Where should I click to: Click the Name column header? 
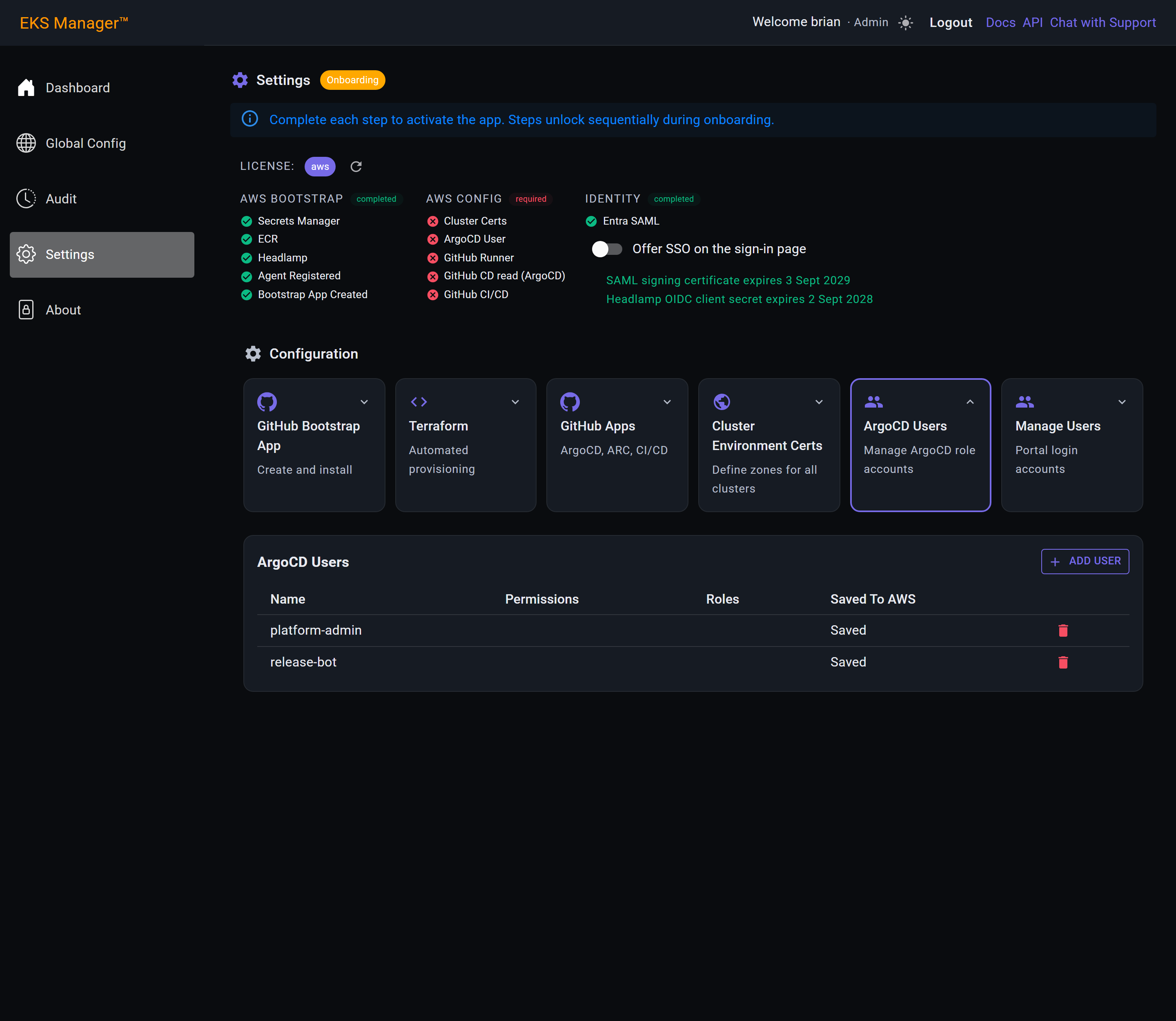(x=288, y=600)
